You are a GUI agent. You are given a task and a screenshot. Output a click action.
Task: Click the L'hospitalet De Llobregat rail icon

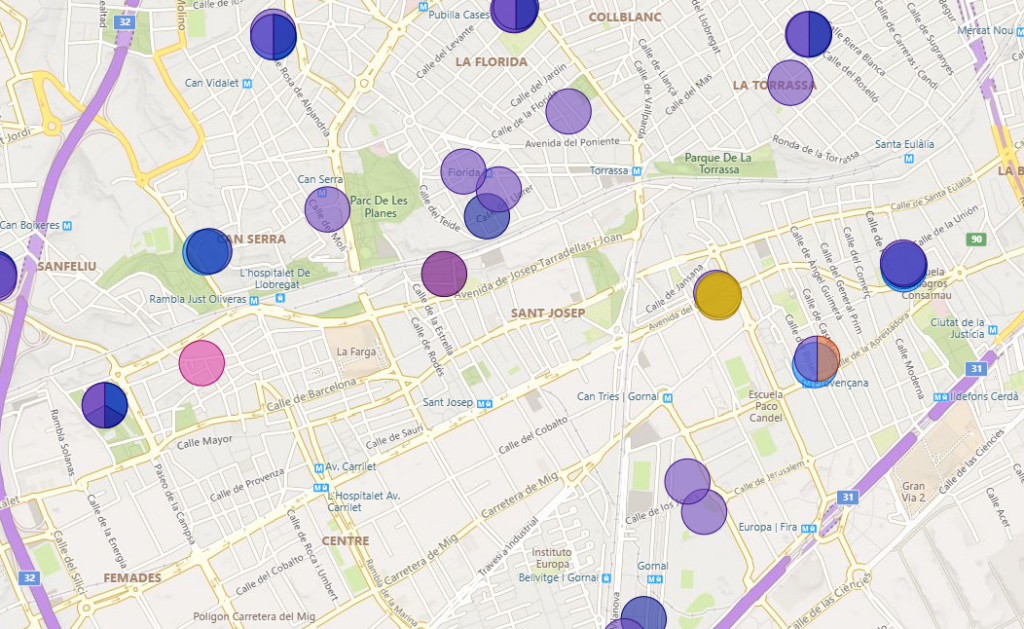point(280,298)
